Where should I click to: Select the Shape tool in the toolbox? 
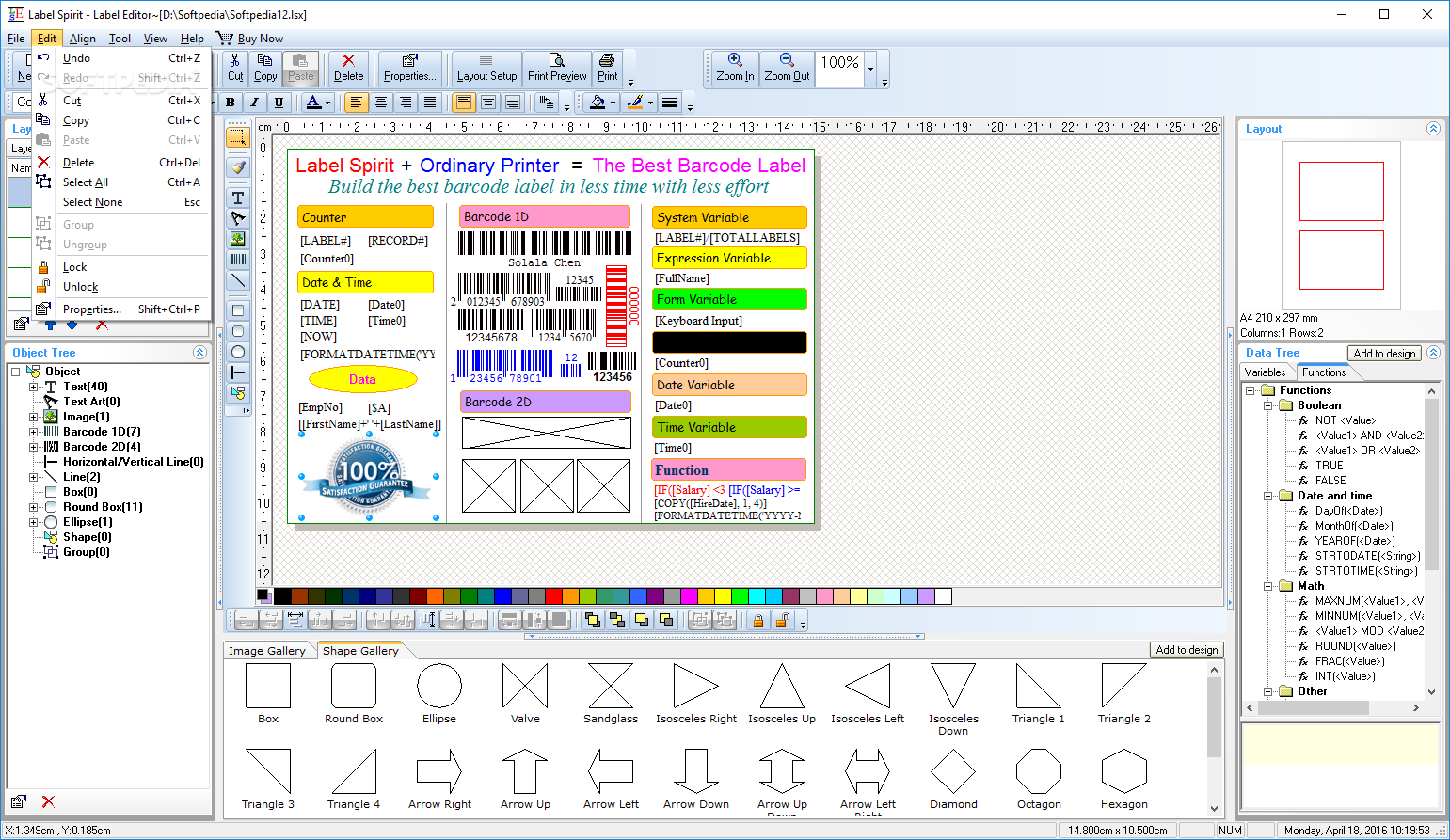pos(238,393)
